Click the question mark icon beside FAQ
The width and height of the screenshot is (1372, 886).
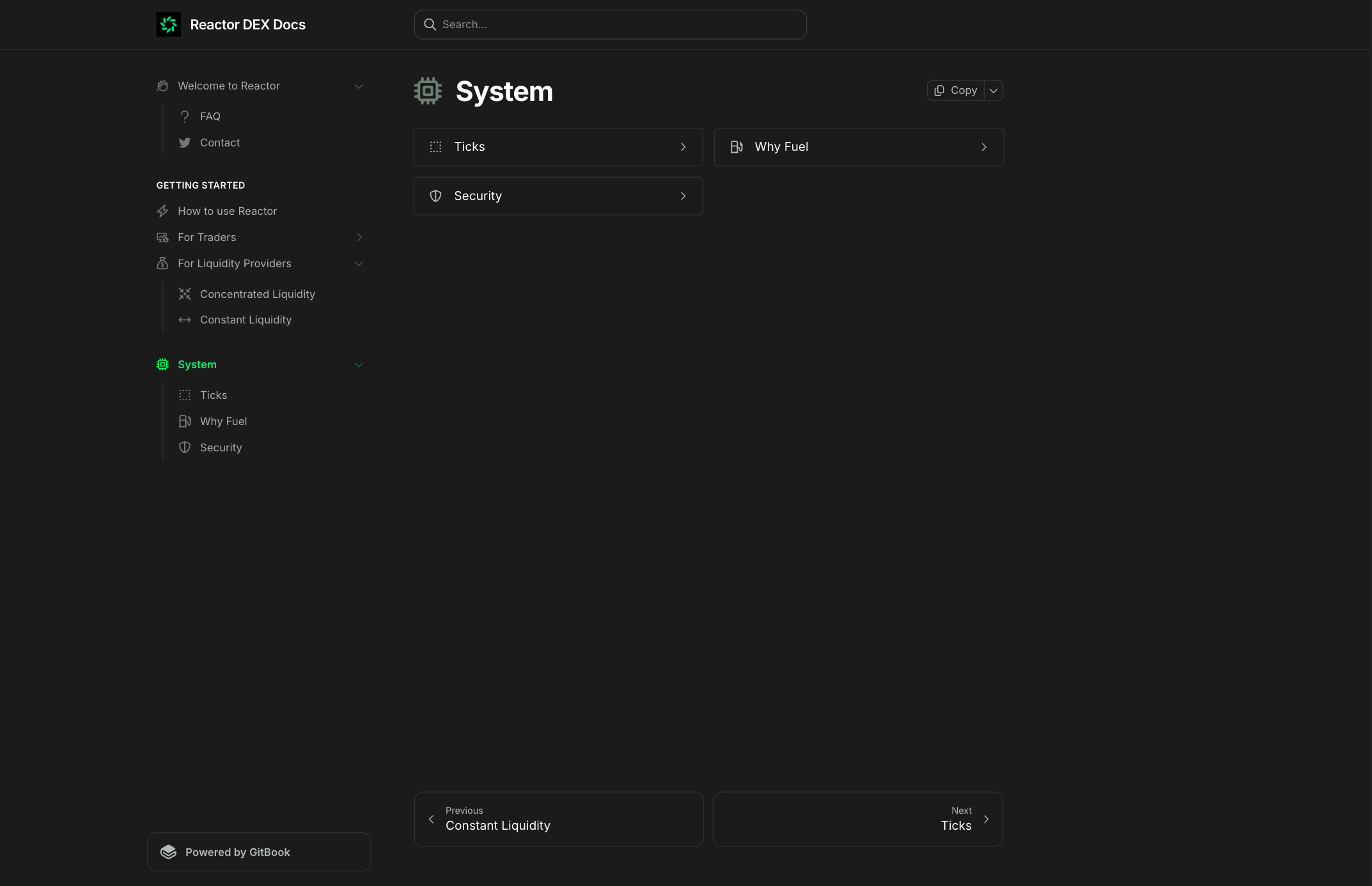pos(185,116)
